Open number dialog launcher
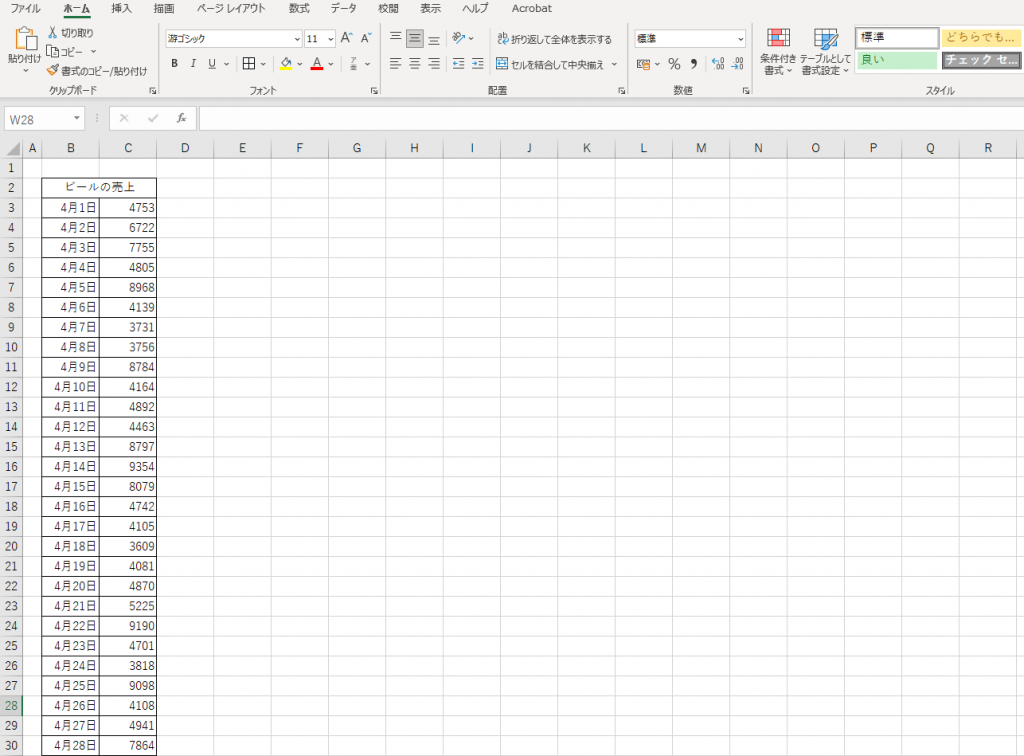The height and width of the screenshot is (756, 1024). click(746, 91)
